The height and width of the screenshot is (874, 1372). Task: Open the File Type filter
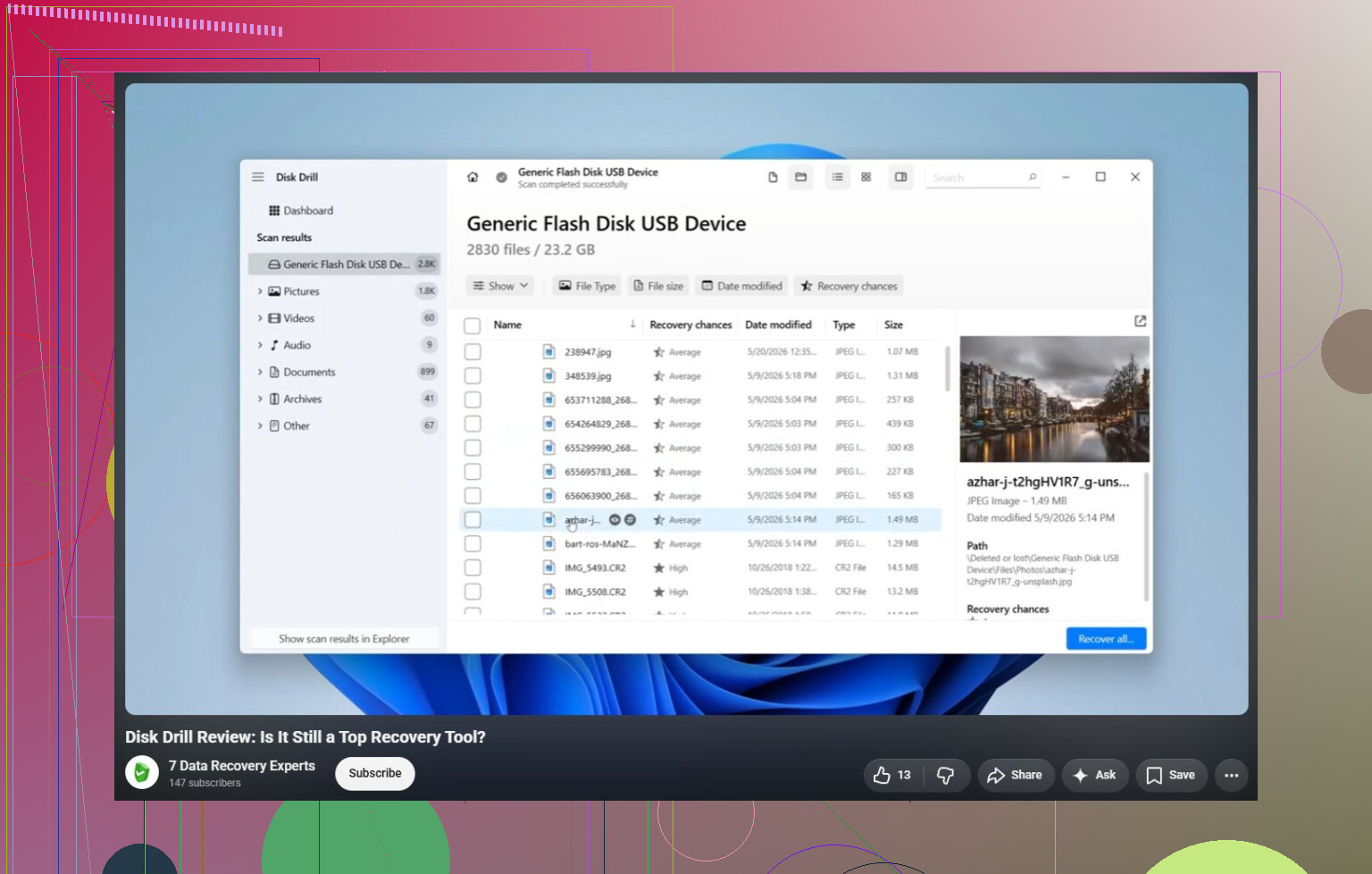tap(587, 286)
